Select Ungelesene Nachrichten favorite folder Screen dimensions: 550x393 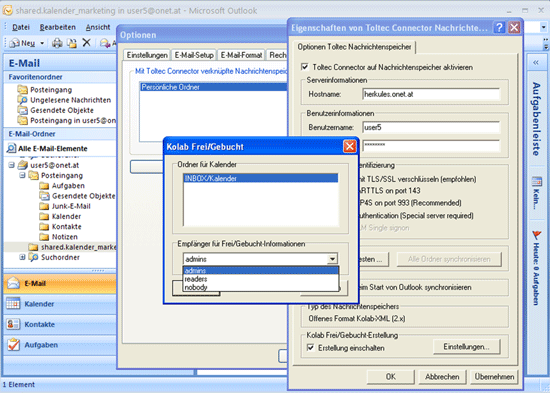tap(71, 100)
